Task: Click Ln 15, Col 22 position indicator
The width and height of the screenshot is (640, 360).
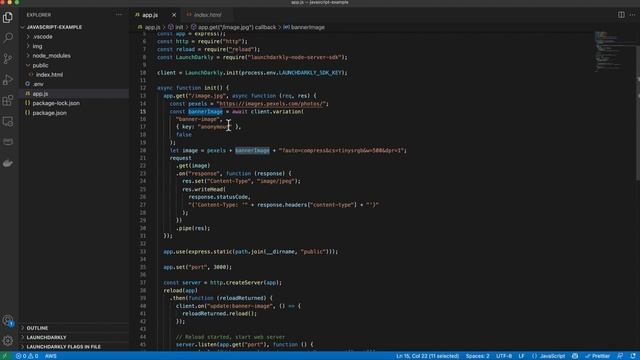Action: (427, 356)
